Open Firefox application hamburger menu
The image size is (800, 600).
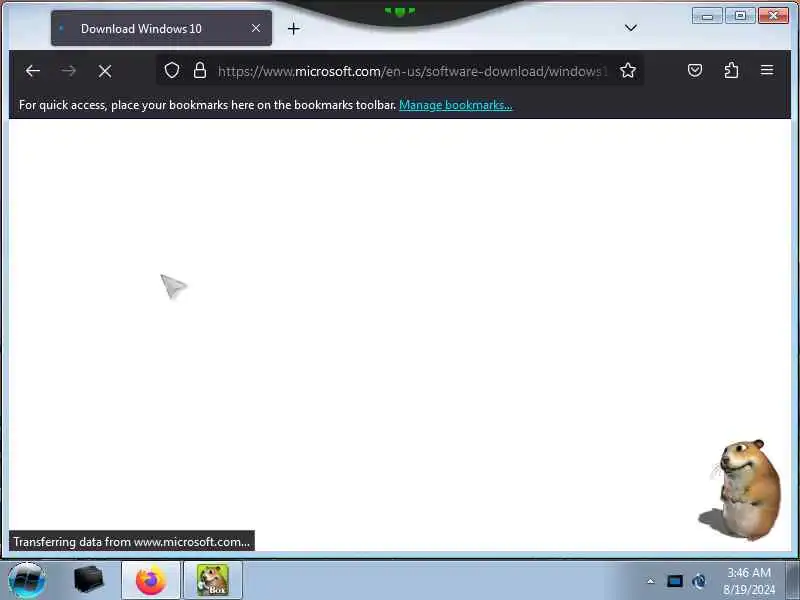pyautogui.click(x=767, y=70)
